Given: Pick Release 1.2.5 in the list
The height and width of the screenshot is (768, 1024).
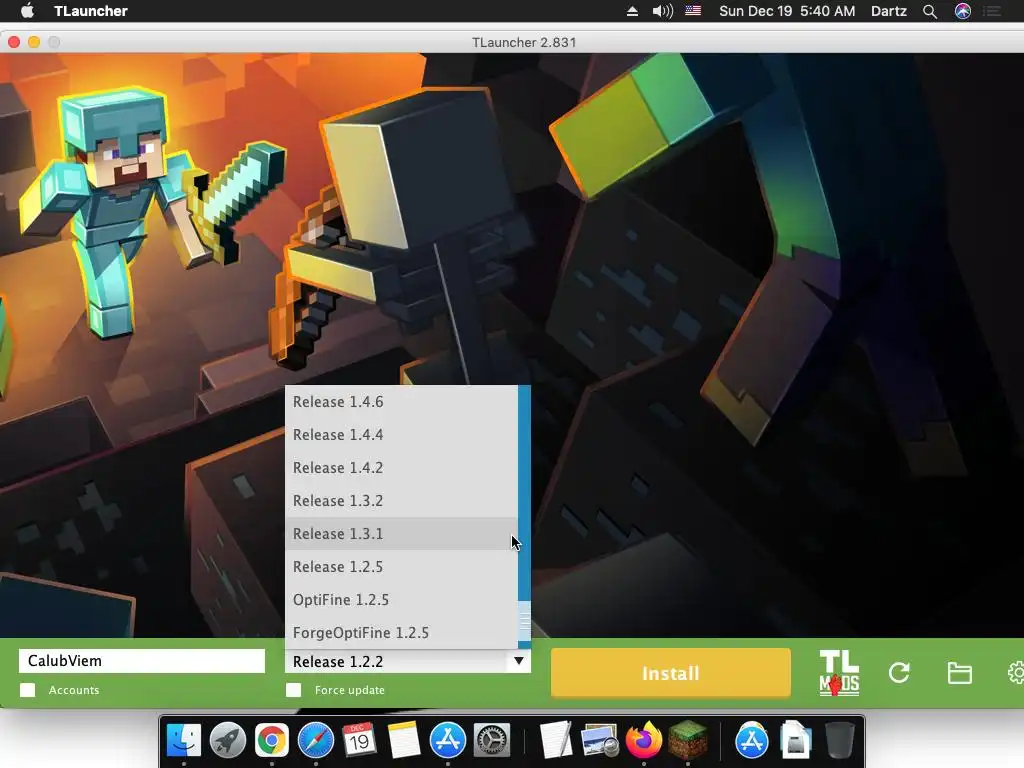Looking at the screenshot, I should [402, 567].
